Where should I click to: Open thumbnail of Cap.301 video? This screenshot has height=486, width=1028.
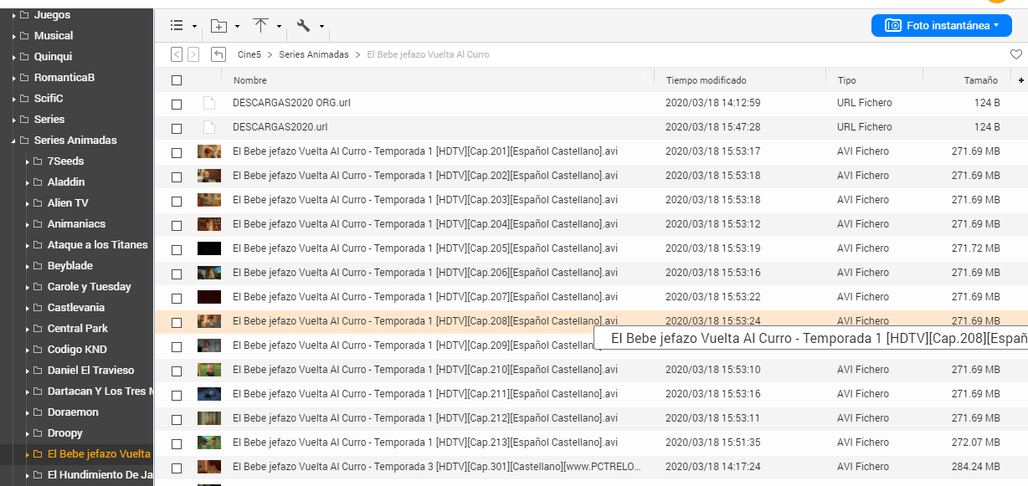tap(209, 466)
